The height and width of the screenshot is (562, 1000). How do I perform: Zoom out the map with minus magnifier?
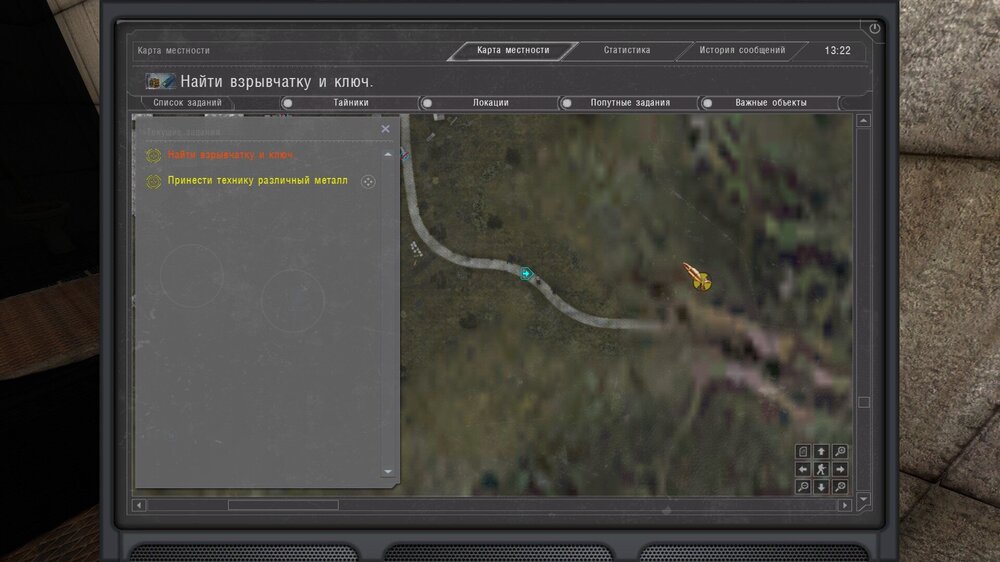pos(803,487)
